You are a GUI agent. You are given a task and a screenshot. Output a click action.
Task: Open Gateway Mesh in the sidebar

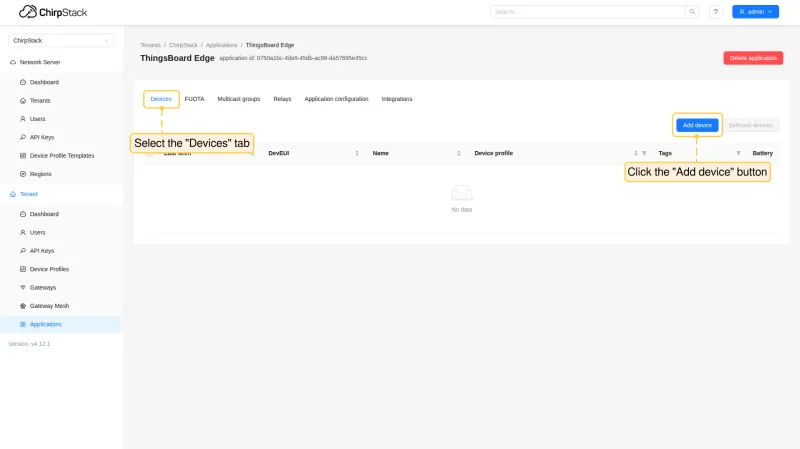click(49, 306)
